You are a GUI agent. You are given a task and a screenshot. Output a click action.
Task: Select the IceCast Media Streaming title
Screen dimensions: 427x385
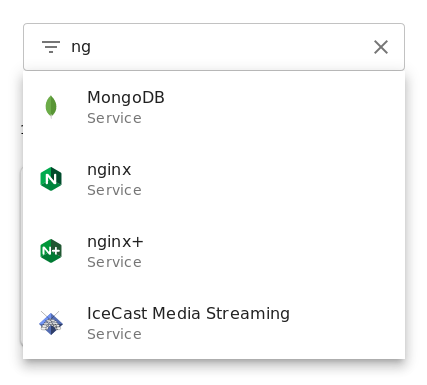pyautogui.click(x=188, y=314)
